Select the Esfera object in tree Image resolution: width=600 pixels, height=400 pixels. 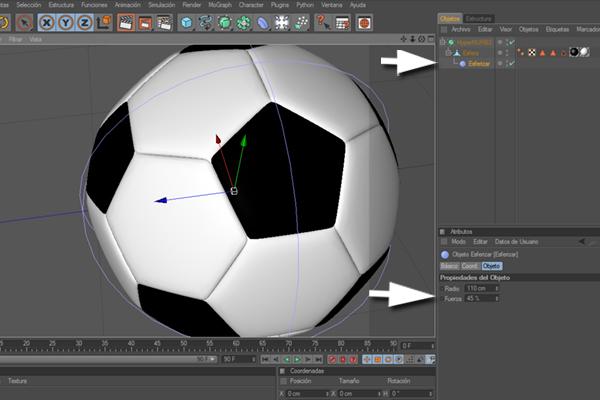click(471, 53)
